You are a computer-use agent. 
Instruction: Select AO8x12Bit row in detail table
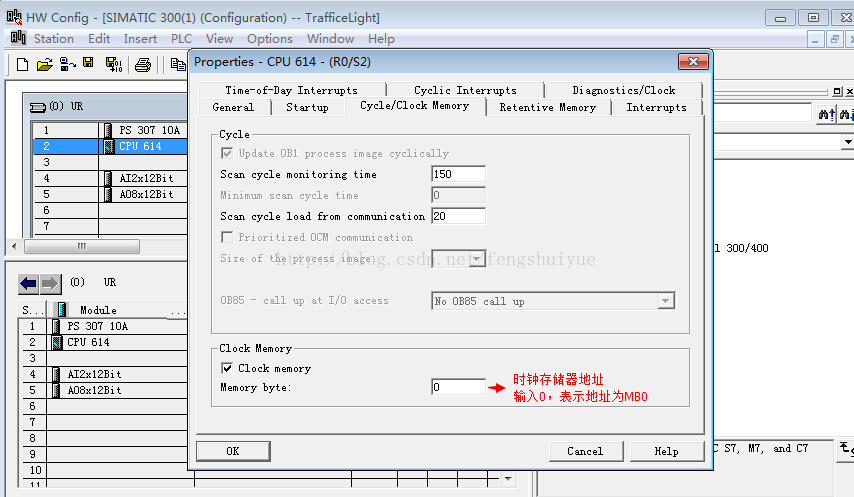(x=103, y=390)
